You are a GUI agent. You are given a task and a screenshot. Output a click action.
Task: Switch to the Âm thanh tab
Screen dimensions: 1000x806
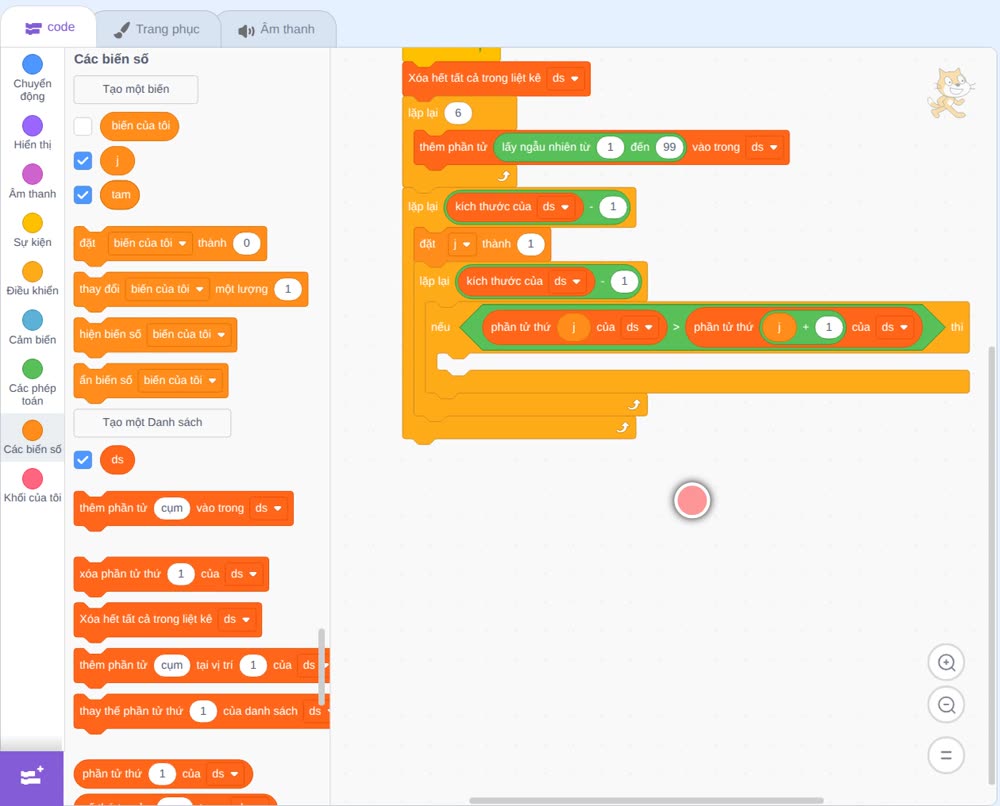pyautogui.click(x=277, y=29)
